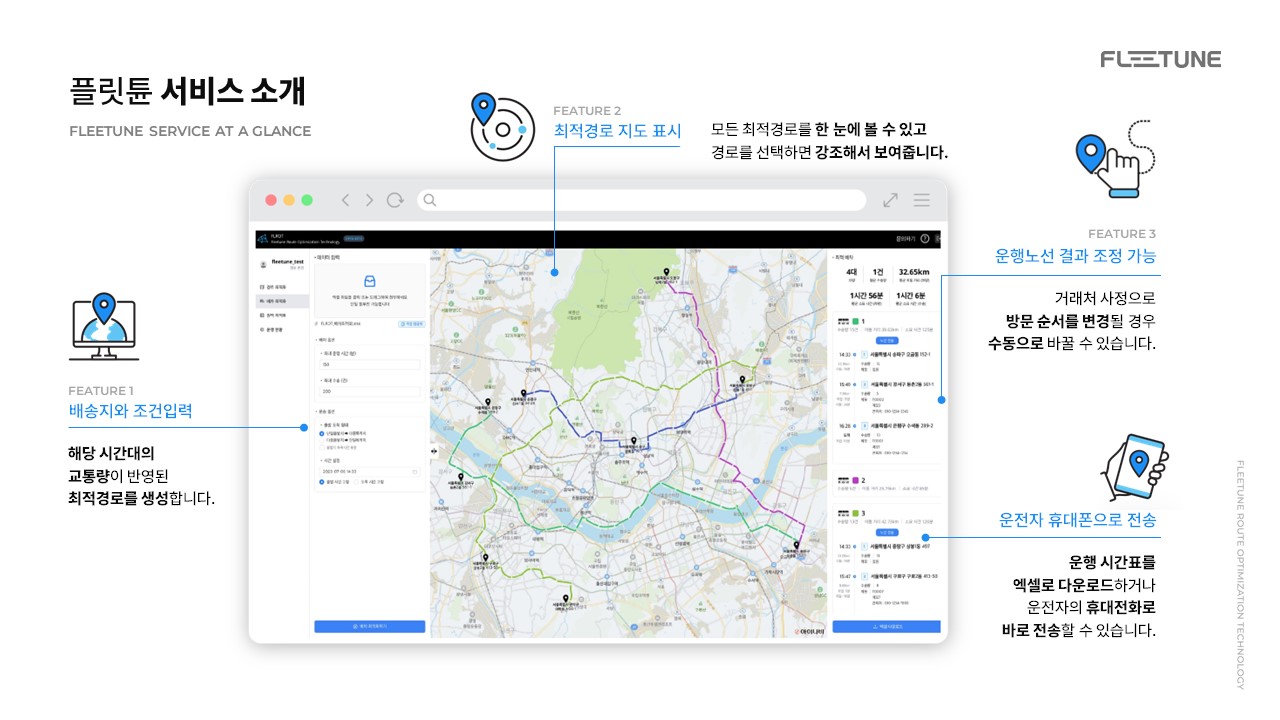Screen dimensions: 1280x720
Task: Collapse the 배차 옵션 section header
Action: [327, 339]
